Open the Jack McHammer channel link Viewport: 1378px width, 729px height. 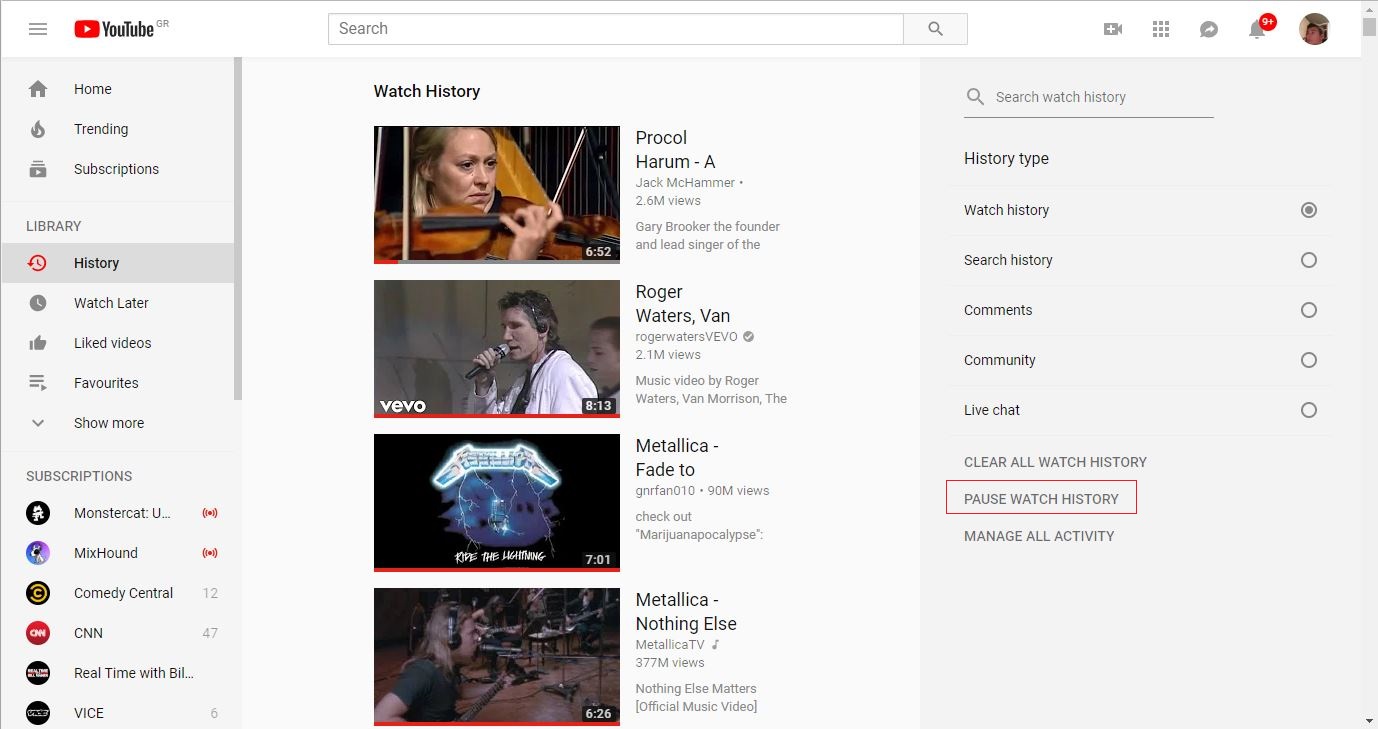pos(685,183)
